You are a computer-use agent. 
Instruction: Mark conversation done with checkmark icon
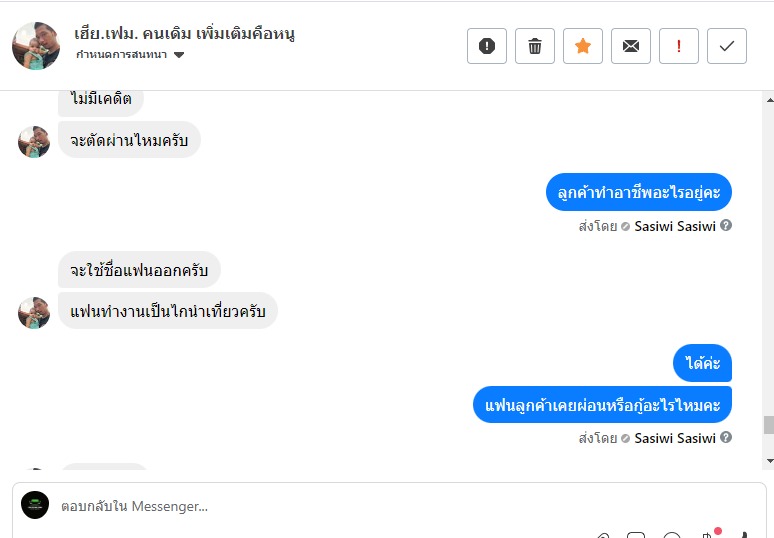(727, 46)
